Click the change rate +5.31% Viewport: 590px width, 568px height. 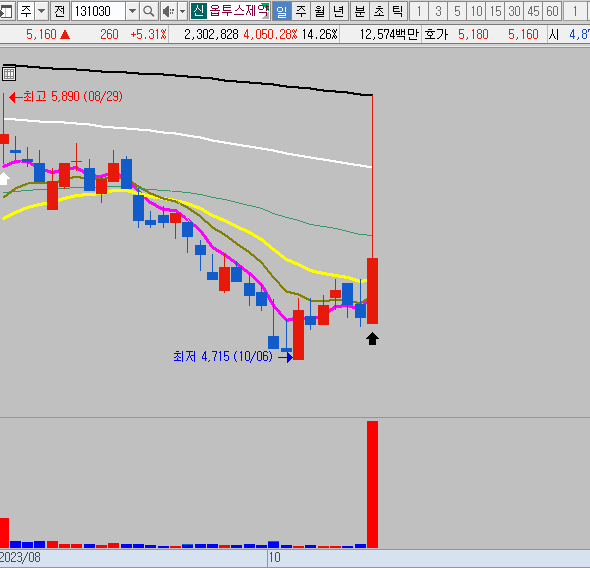[x=148, y=35]
